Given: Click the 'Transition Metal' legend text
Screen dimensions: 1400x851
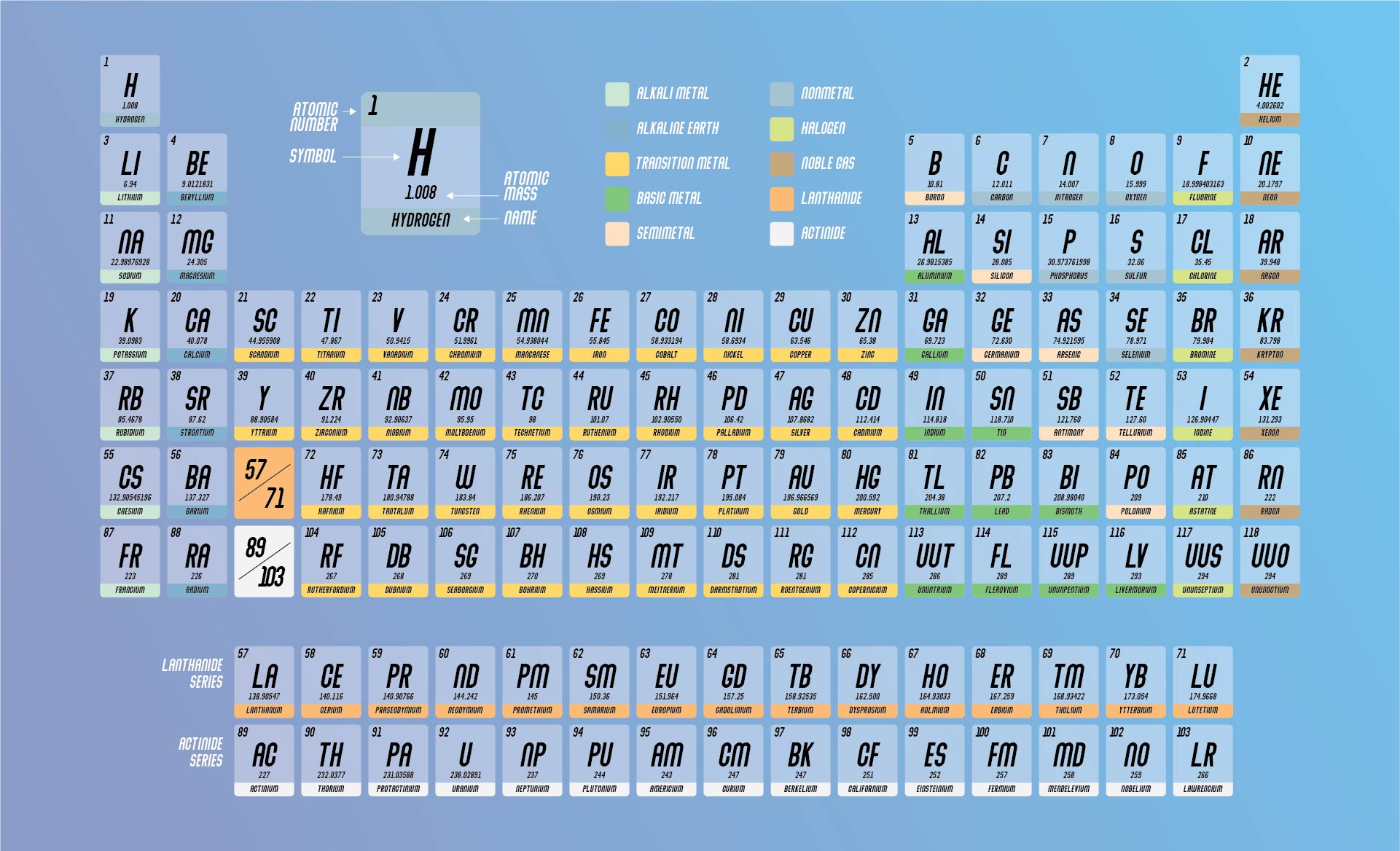Looking at the screenshot, I should (682, 163).
